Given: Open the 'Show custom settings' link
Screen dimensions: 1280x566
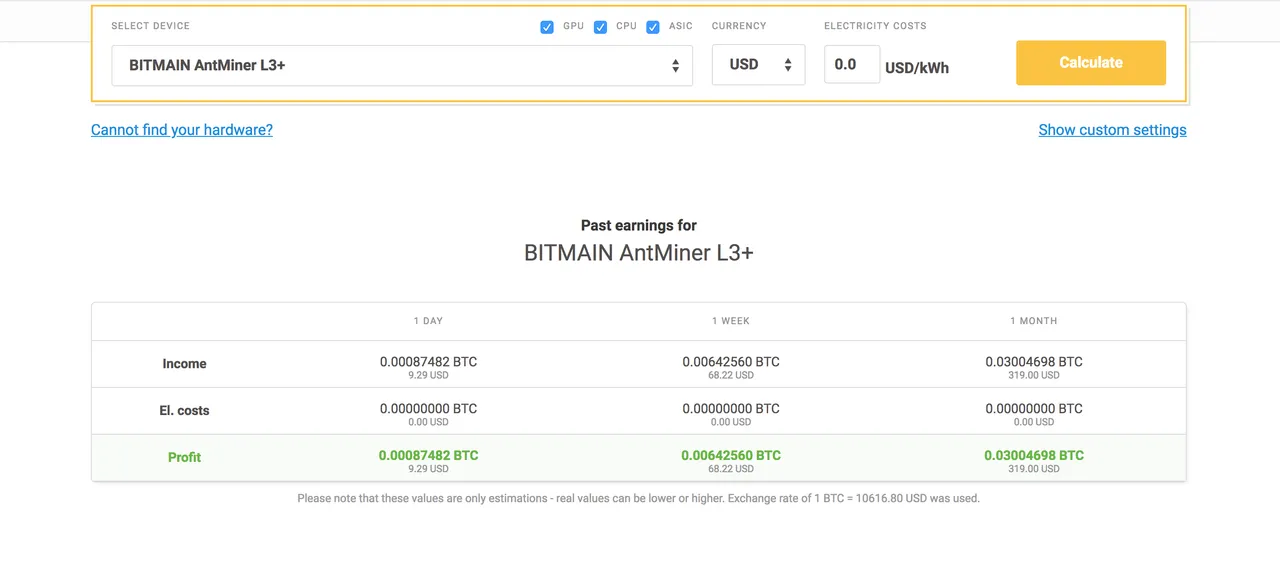Looking at the screenshot, I should [1112, 130].
